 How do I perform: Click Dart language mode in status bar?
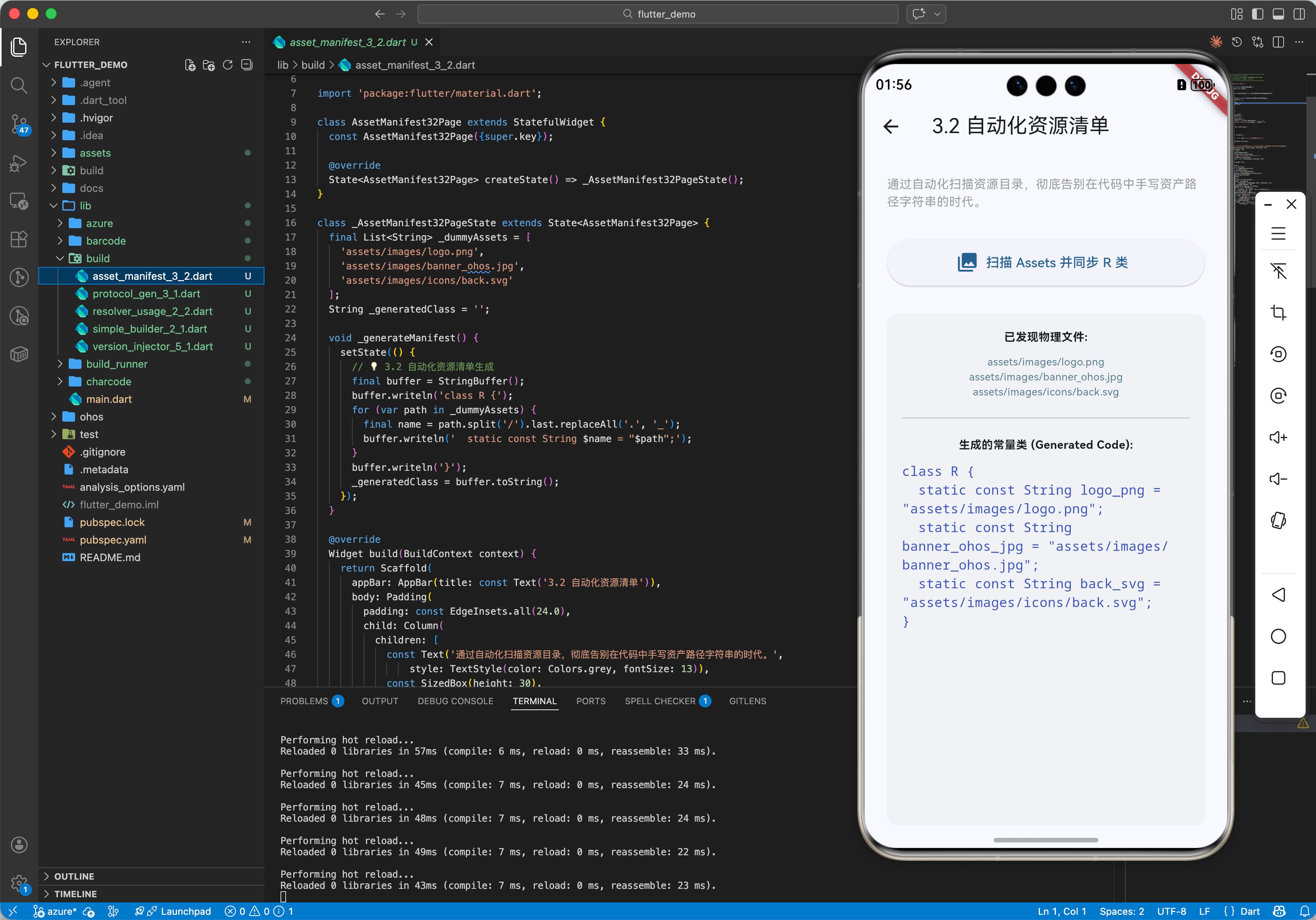point(1250,911)
